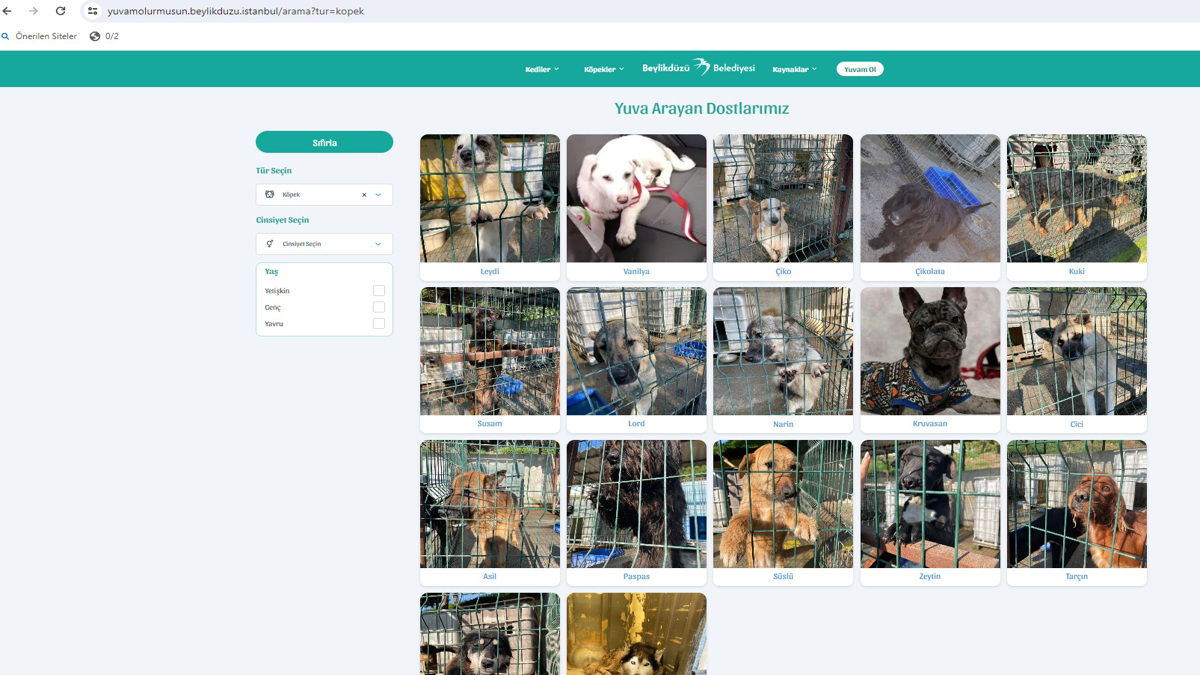Click the name label Zeytin
The height and width of the screenshot is (675, 1200).
coord(930,577)
